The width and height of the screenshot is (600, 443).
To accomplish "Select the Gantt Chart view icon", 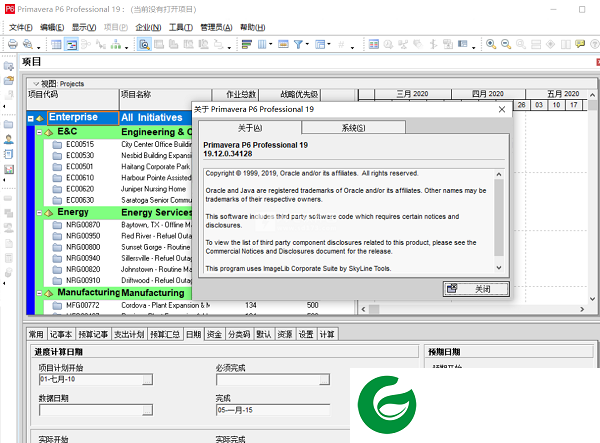I will click(72, 44).
